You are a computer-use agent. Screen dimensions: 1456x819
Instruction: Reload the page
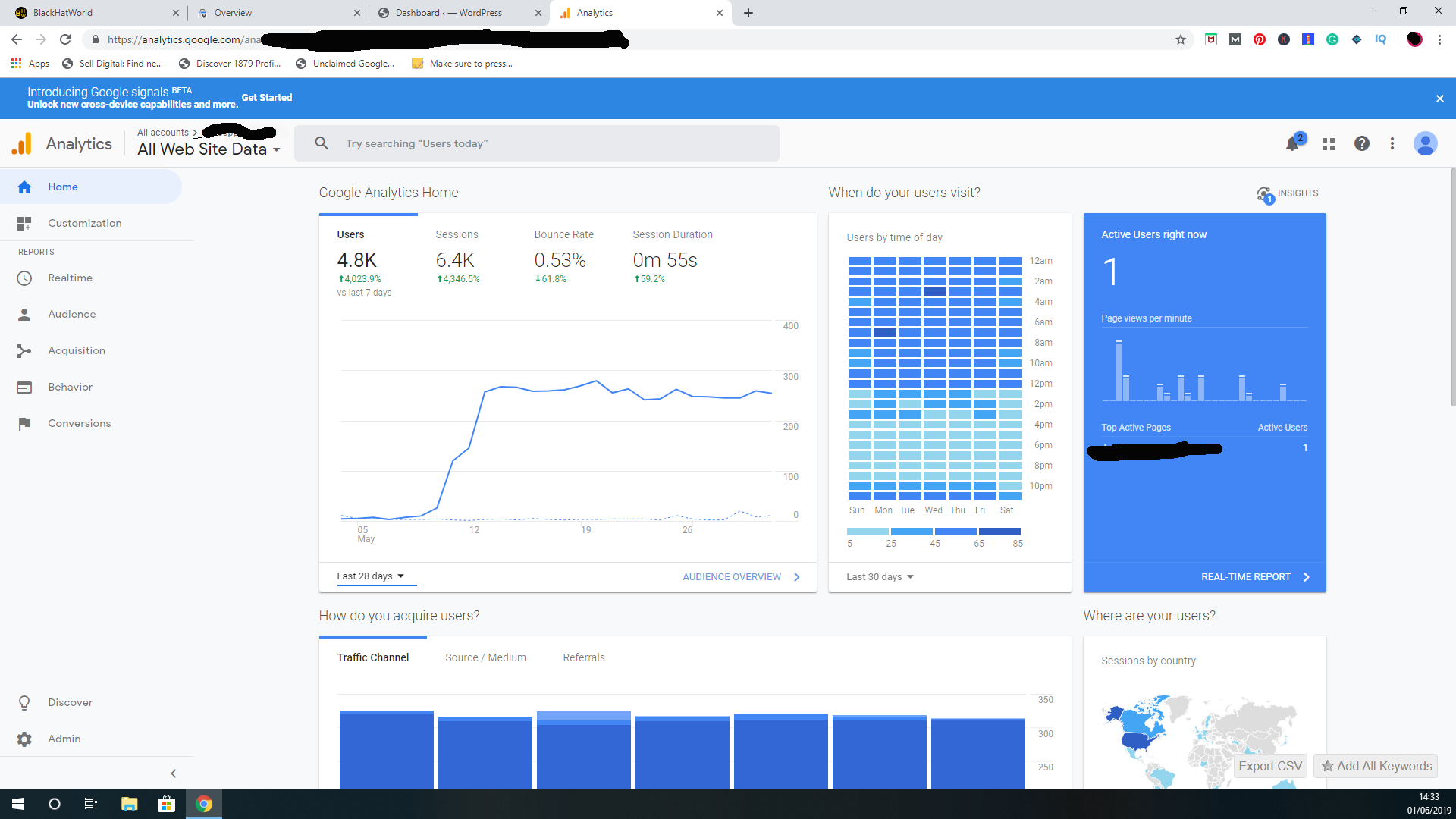[x=65, y=39]
